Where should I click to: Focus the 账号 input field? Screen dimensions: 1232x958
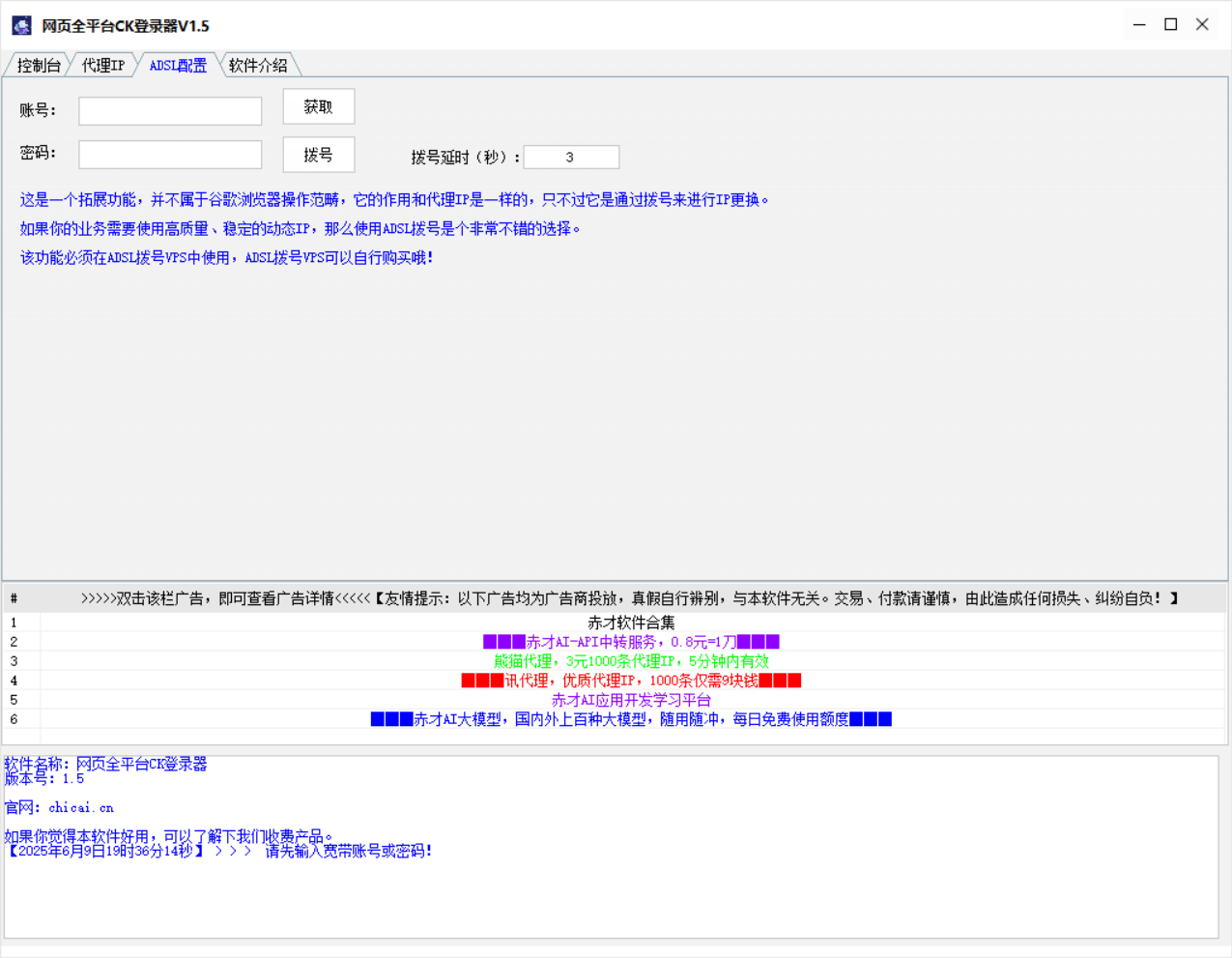170,111
